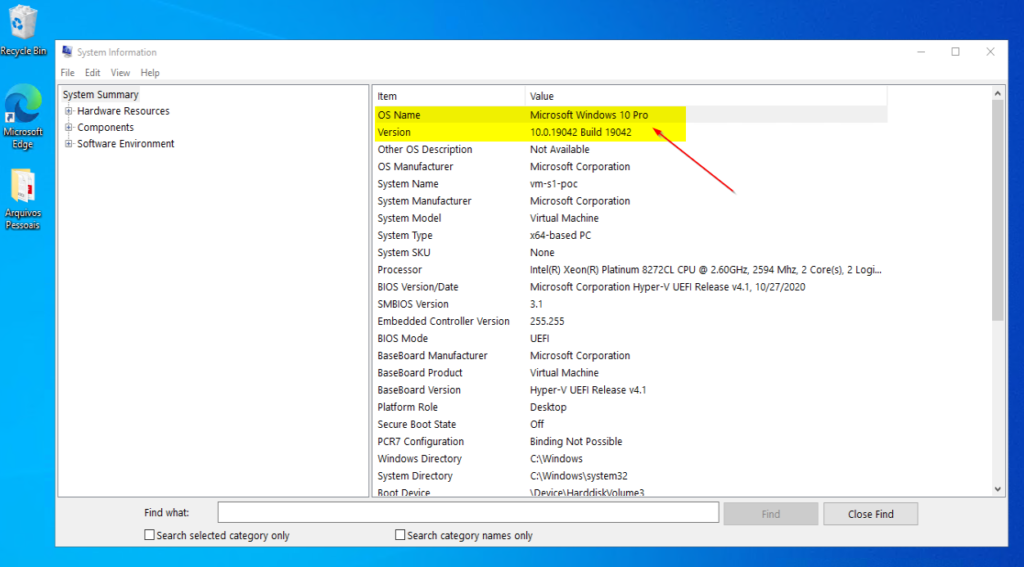Image resolution: width=1024 pixels, height=567 pixels.
Task: Select the BIOS Version/Date row
Action: click(x=630, y=287)
